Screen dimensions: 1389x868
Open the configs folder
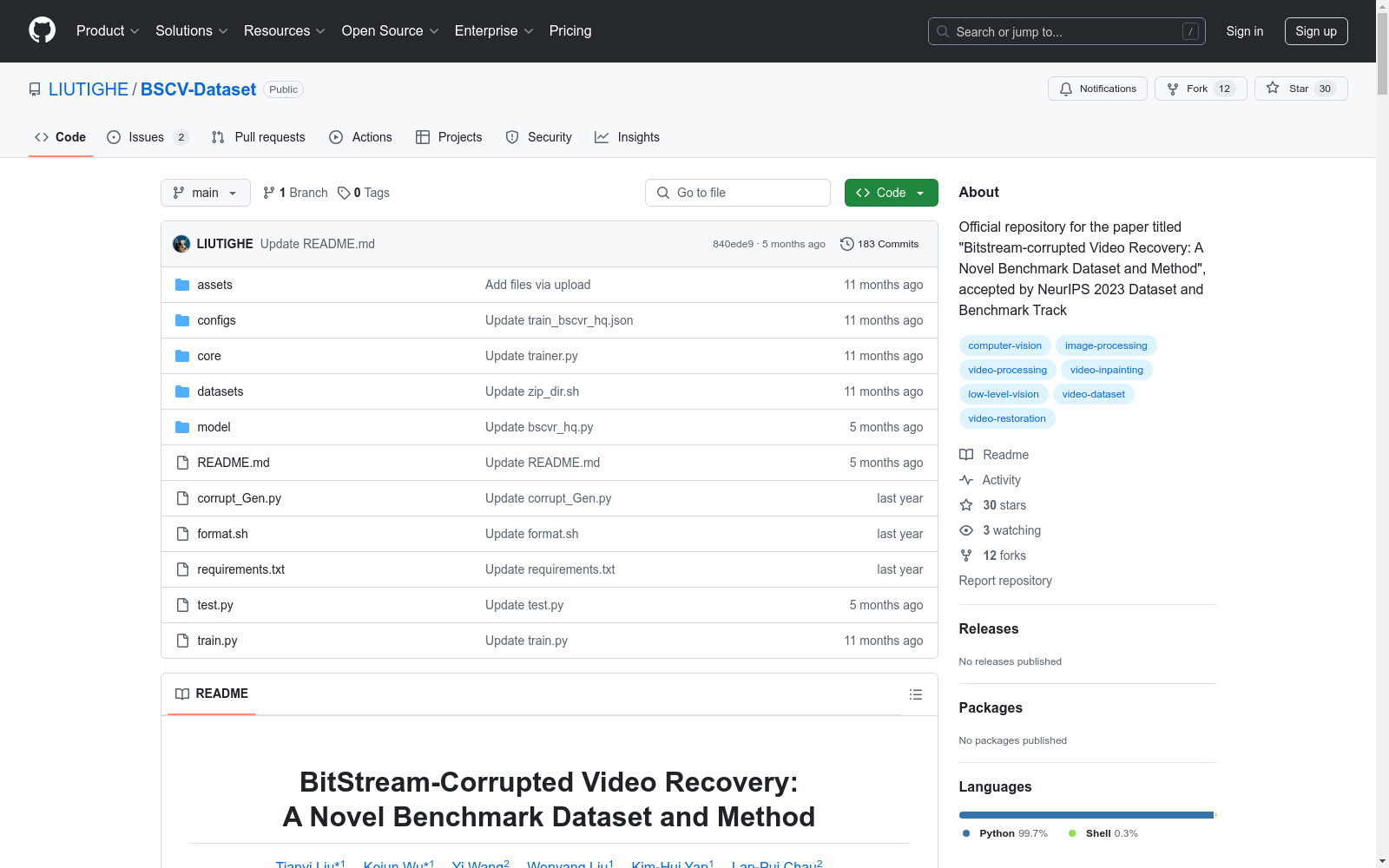click(216, 320)
